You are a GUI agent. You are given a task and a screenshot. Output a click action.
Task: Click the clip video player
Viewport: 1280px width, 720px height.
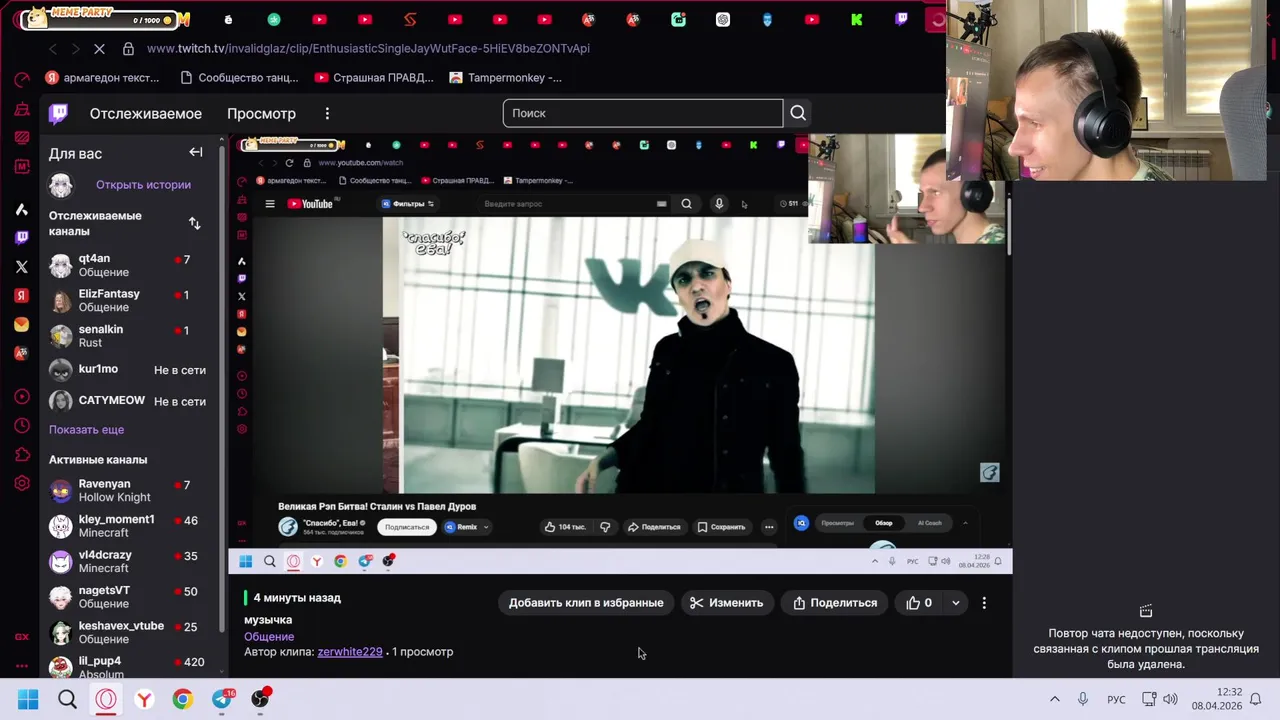coord(620,355)
